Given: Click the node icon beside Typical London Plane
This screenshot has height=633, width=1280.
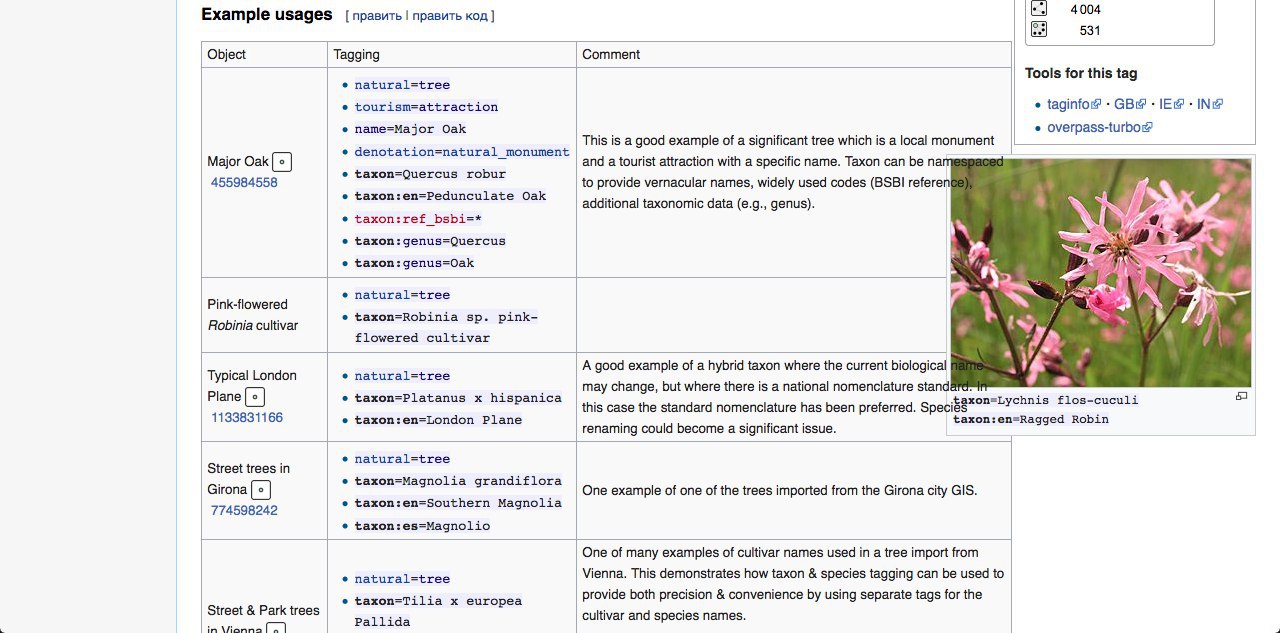Looking at the screenshot, I should click(255, 397).
